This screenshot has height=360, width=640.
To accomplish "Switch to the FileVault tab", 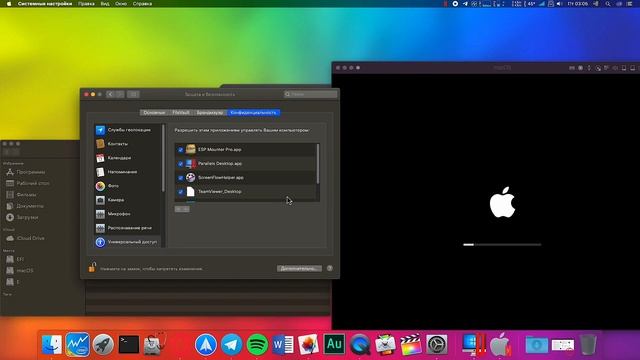I will (x=181, y=113).
